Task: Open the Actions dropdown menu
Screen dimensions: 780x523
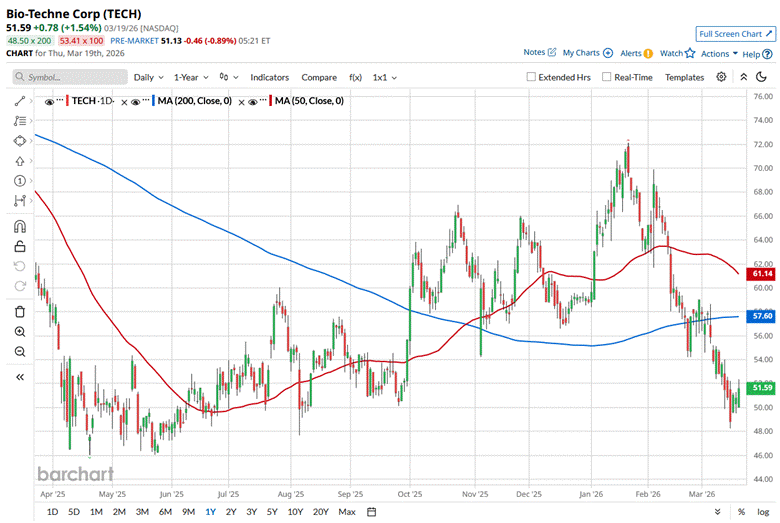Action: coord(719,53)
